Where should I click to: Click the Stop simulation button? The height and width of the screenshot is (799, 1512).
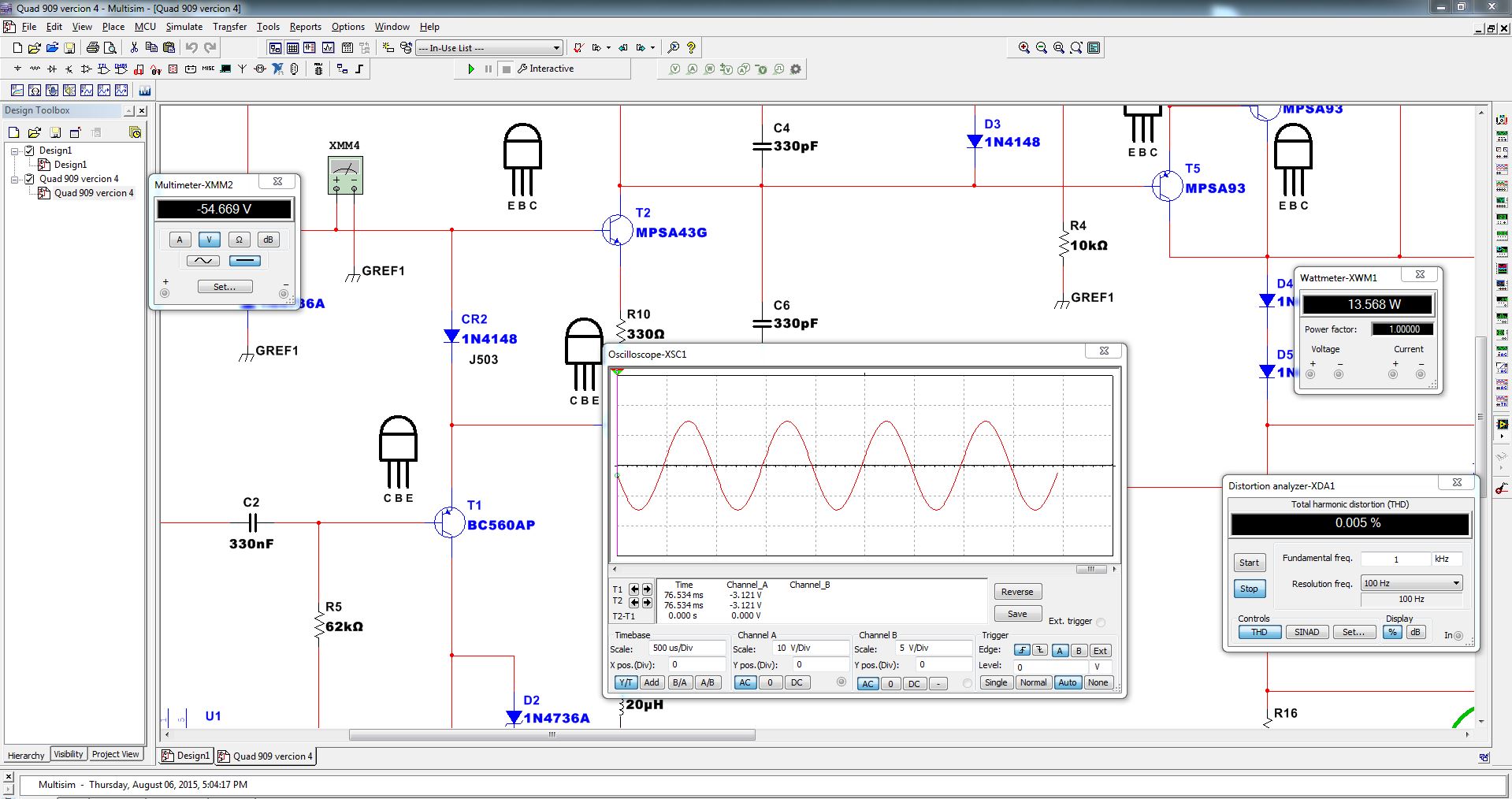507,69
